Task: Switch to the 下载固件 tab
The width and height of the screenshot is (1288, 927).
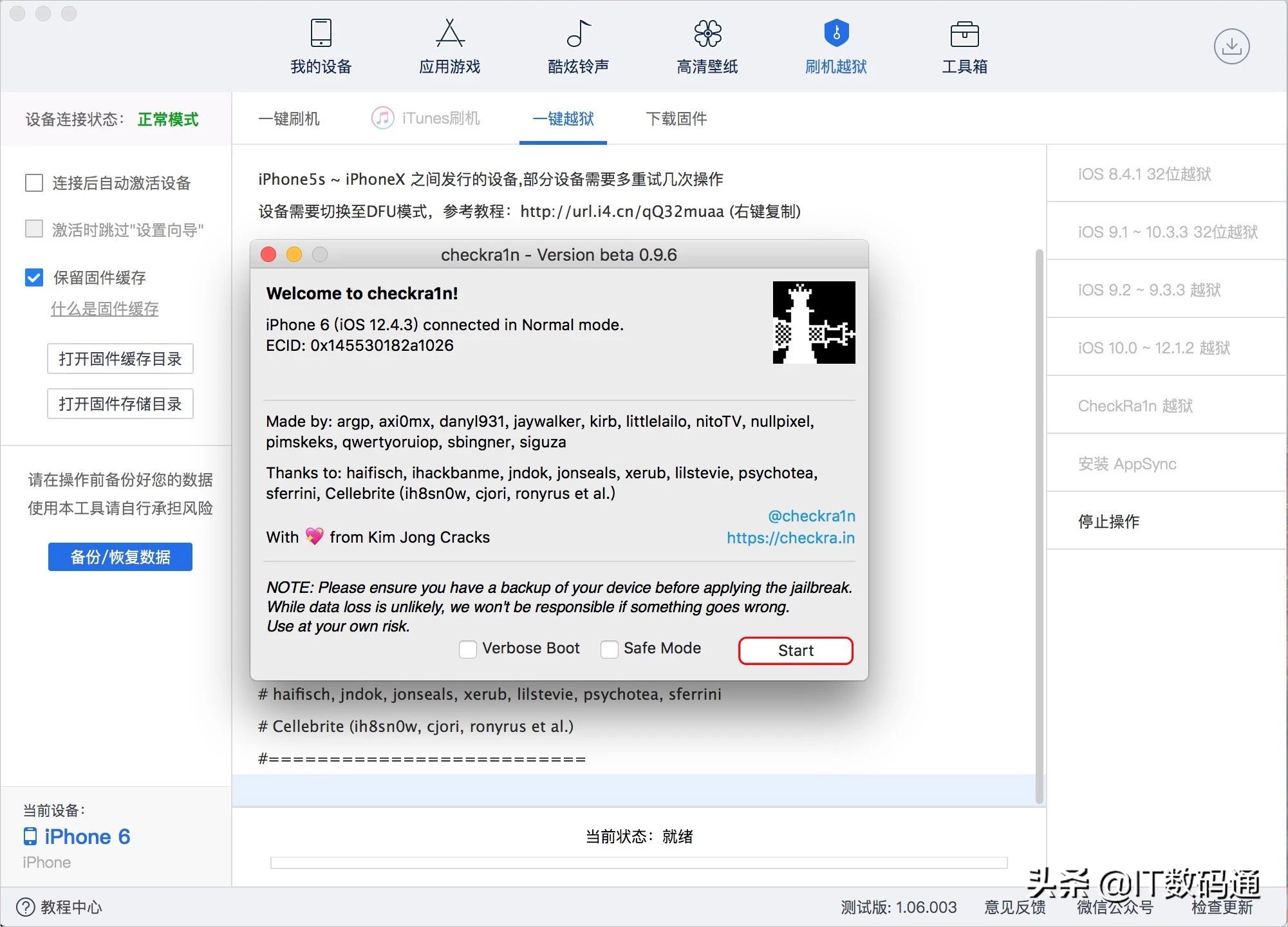Action: click(x=675, y=118)
